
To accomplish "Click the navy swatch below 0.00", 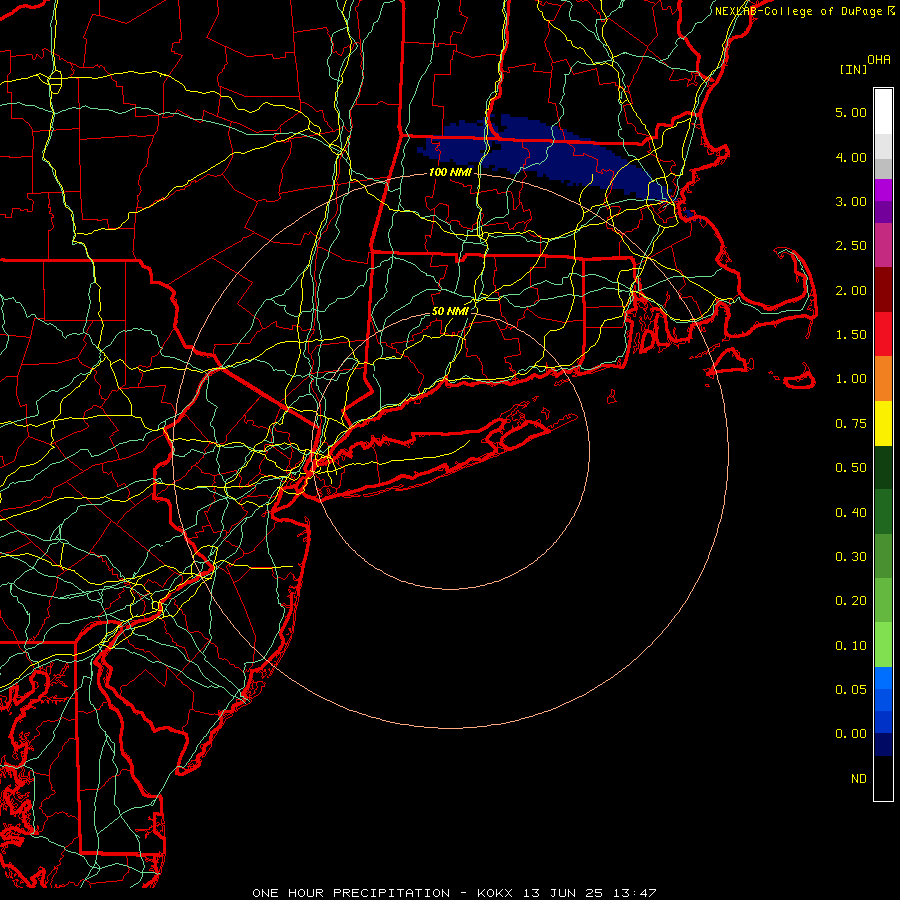I will pos(883,744).
